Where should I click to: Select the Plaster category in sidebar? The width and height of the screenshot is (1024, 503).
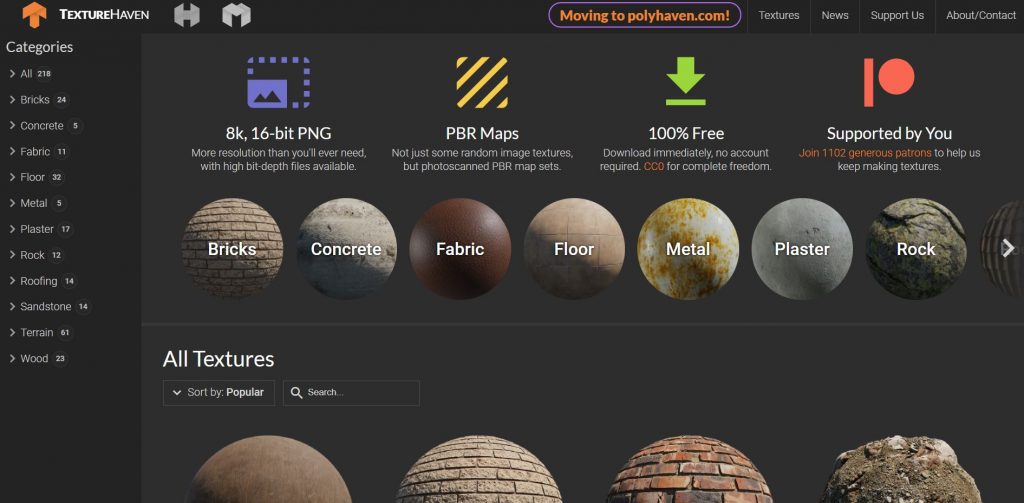point(40,229)
